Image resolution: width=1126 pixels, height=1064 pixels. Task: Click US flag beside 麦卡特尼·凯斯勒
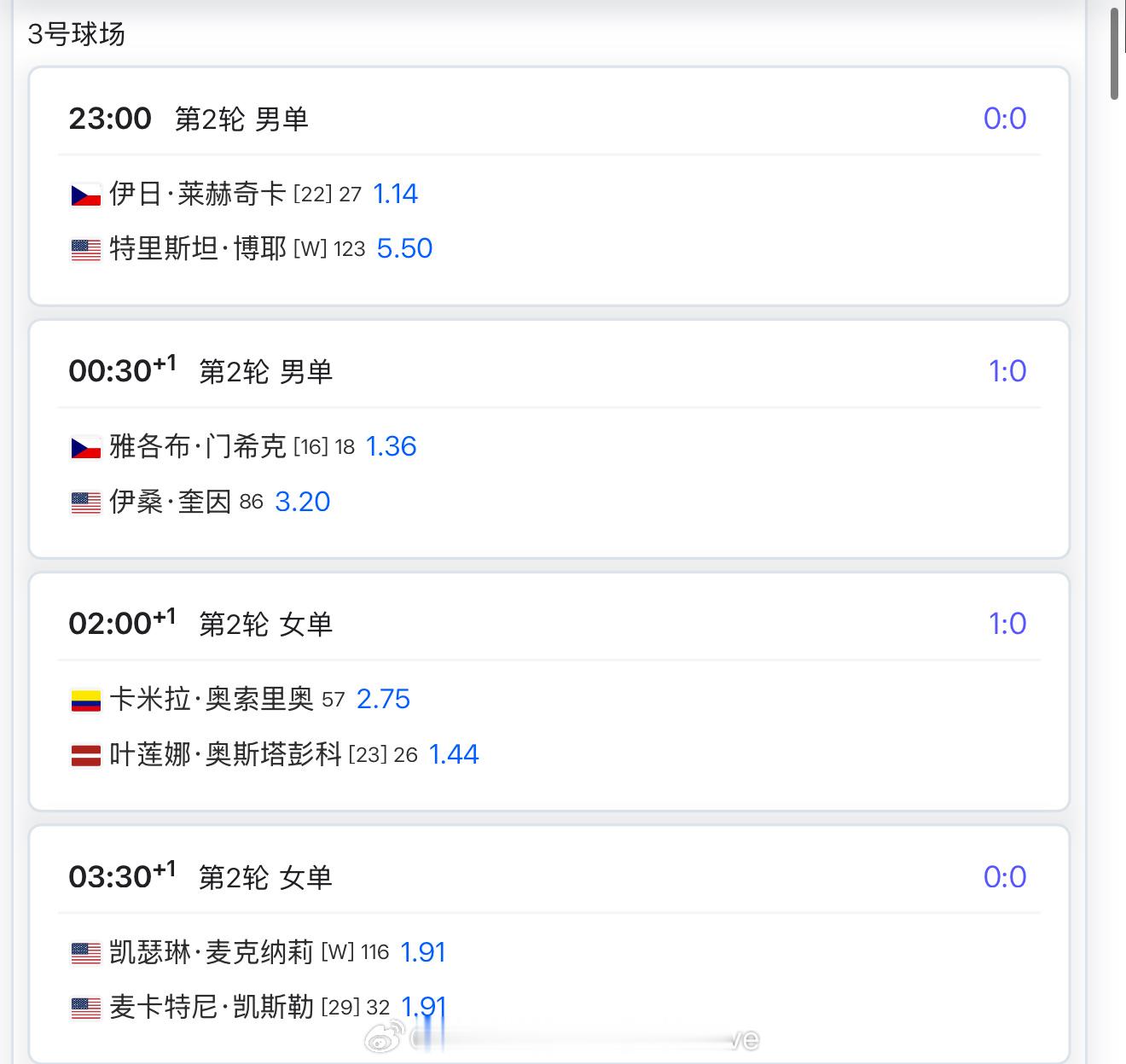85,1008
